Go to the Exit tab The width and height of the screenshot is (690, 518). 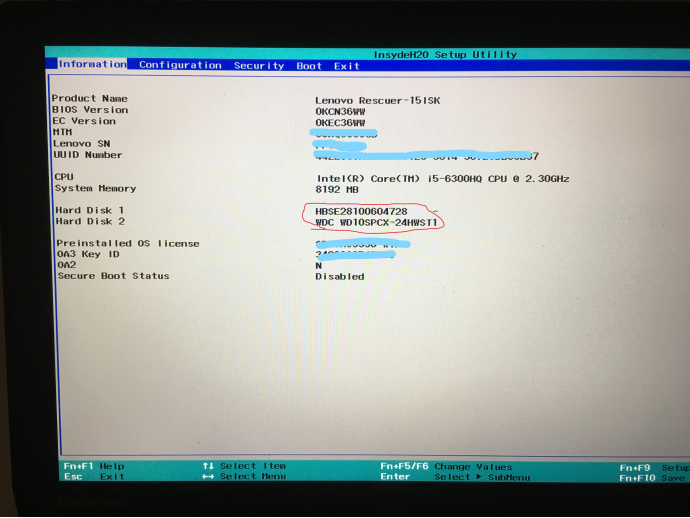pyautogui.click(x=346, y=66)
